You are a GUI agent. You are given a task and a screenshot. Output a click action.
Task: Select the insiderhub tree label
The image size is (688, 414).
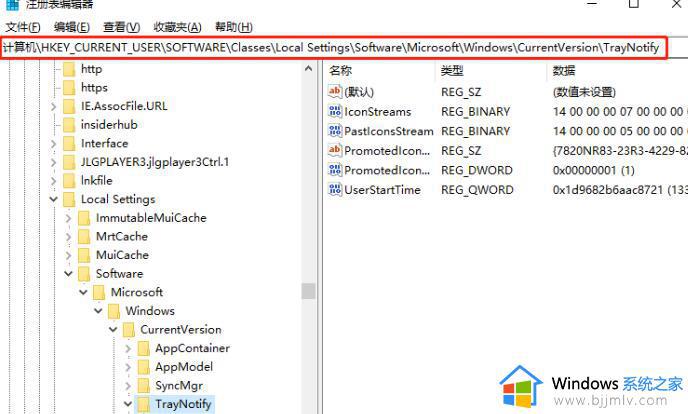tap(109, 125)
